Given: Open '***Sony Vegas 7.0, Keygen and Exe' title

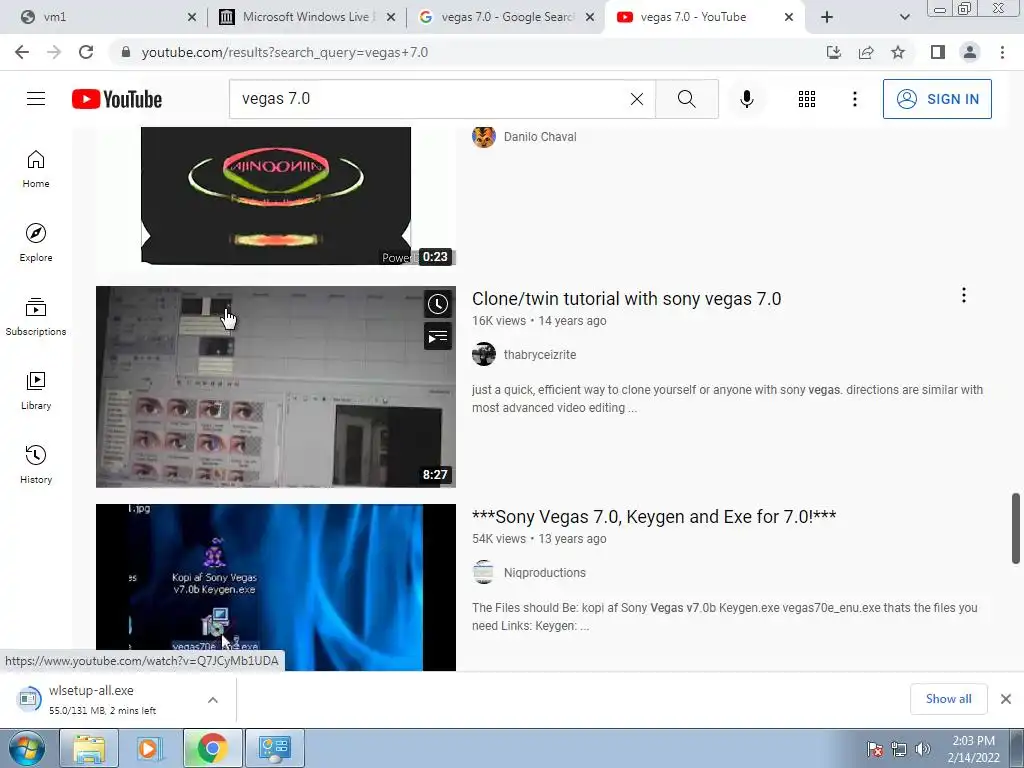Looking at the screenshot, I should (654, 517).
